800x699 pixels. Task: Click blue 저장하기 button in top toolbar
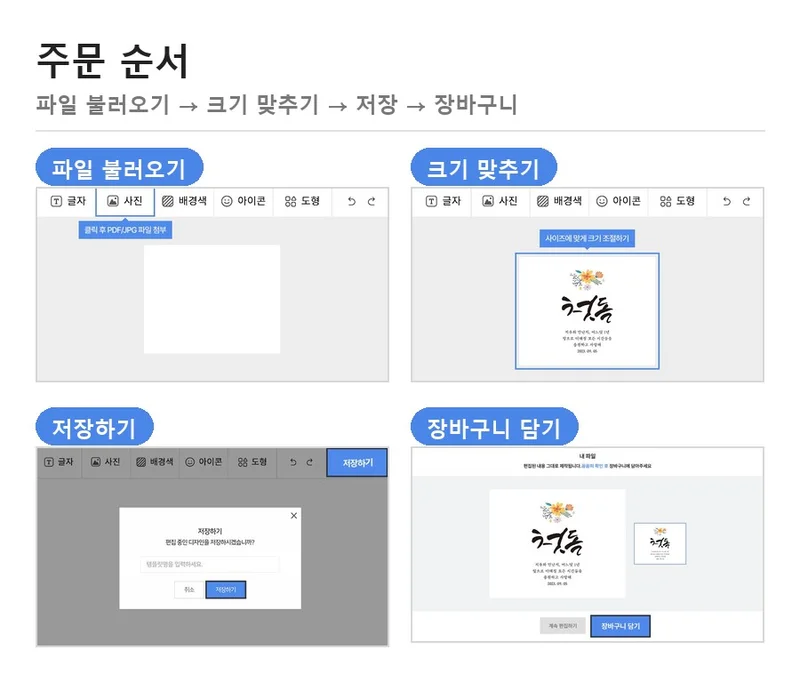click(x=357, y=463)
